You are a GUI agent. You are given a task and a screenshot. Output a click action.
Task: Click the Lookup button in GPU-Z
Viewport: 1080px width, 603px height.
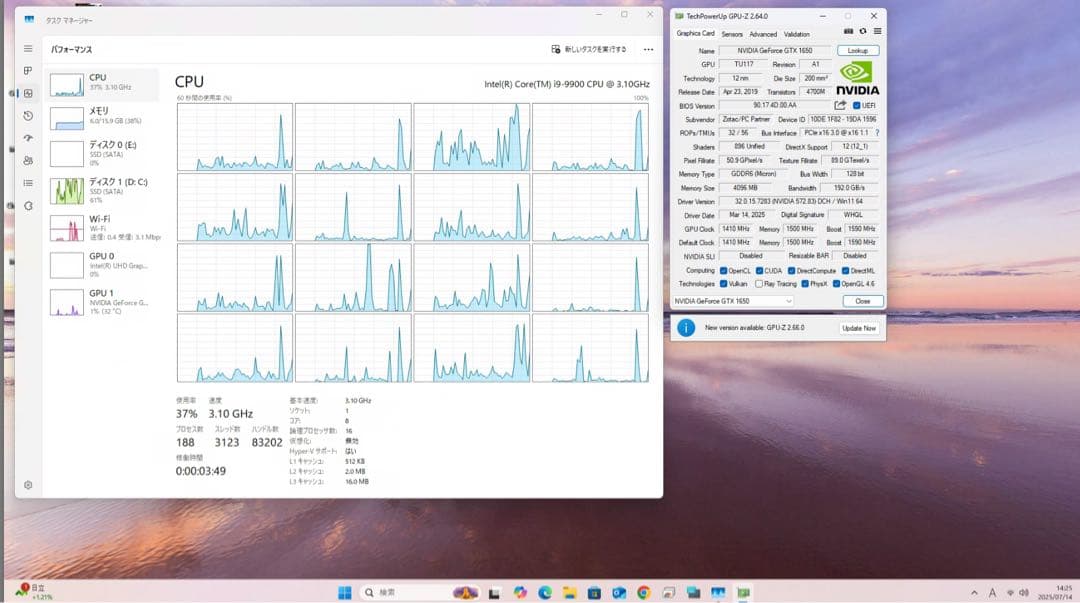pos(856,50)
